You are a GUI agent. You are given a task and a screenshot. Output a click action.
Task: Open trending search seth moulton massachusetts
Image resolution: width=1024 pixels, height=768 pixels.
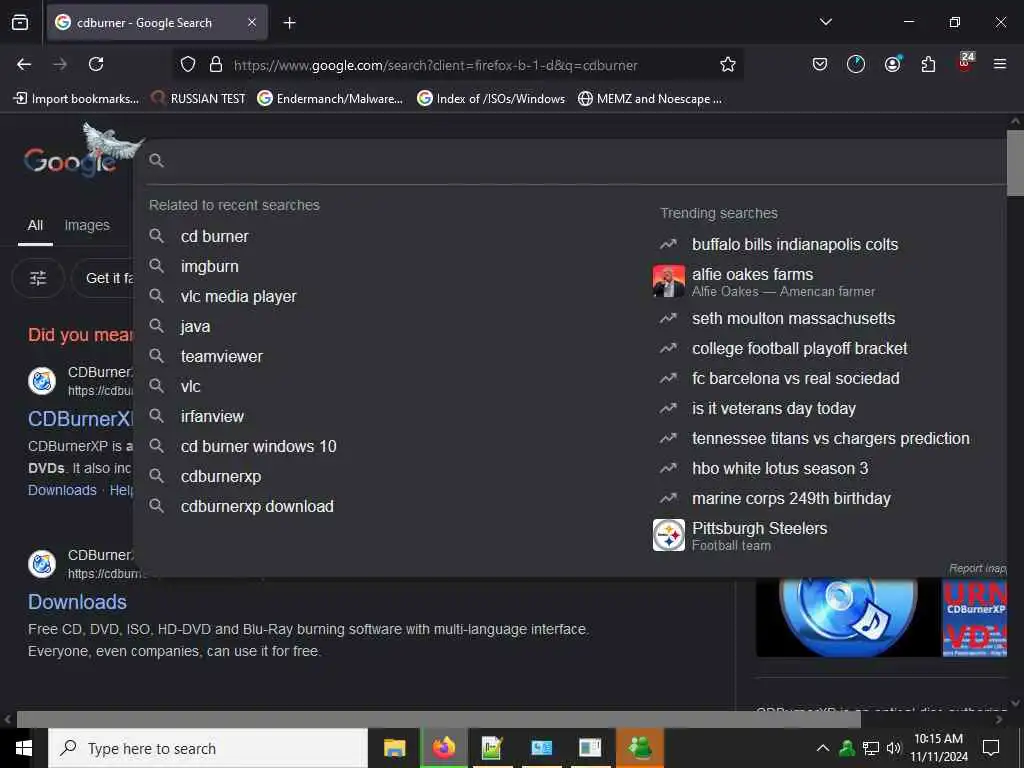point(793,319)
